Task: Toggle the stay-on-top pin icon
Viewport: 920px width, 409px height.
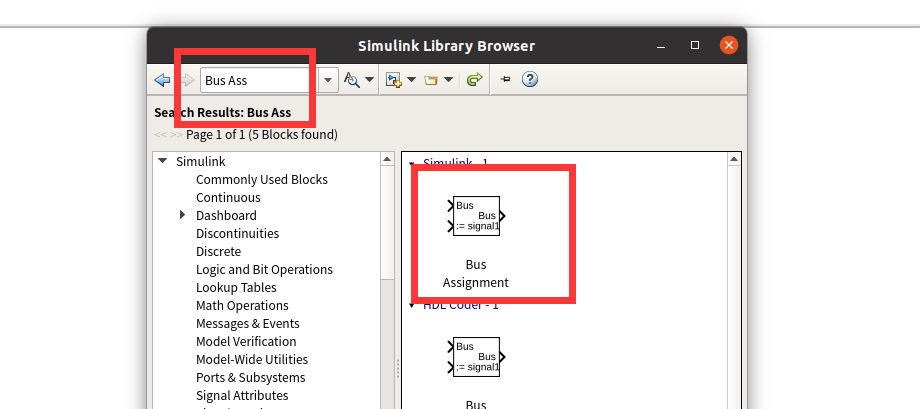Action: point(505,80)
